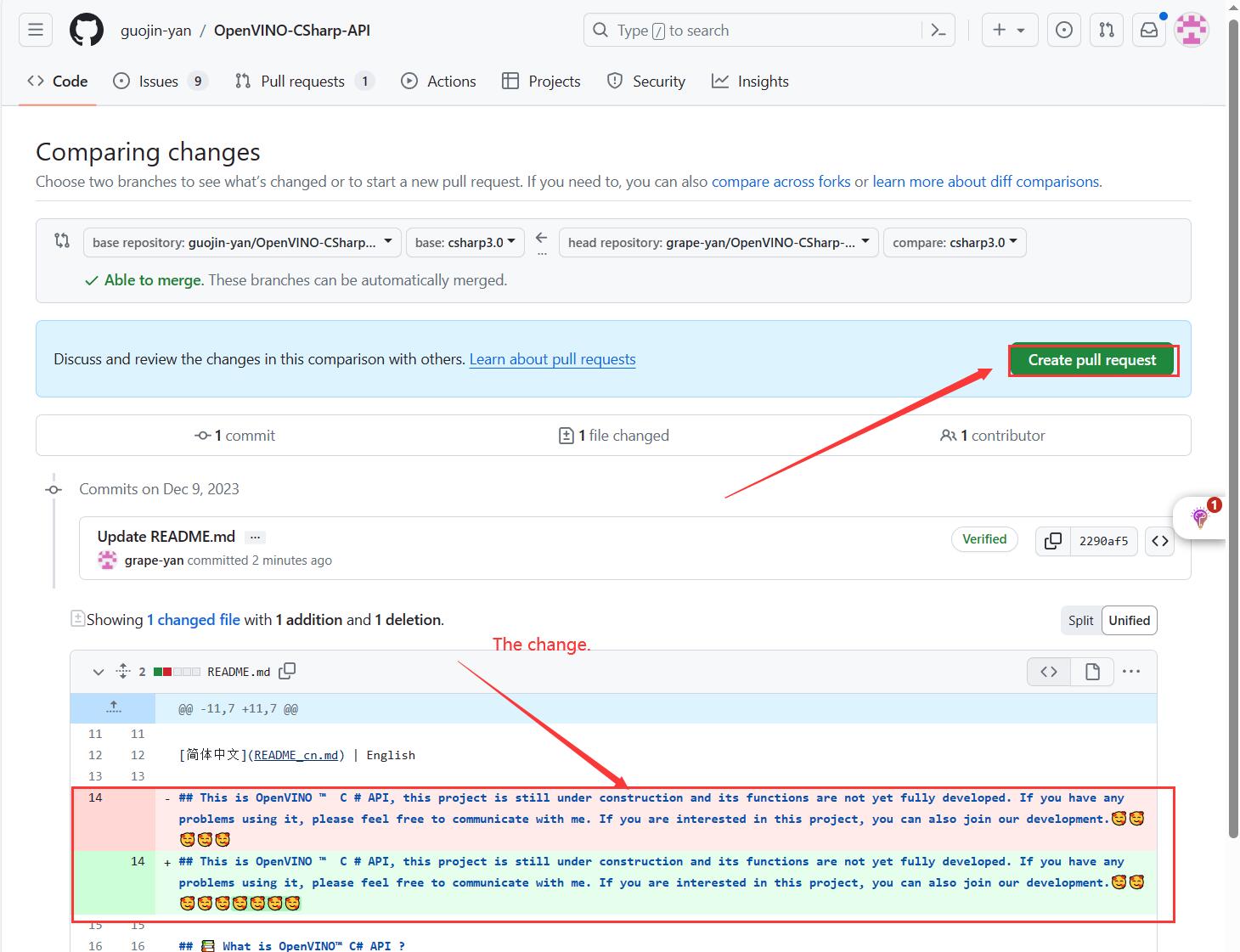The height and width of the screenshot is (952, 1240).
Task: Open the Projects tab
Action: click(x=541, y=82)
